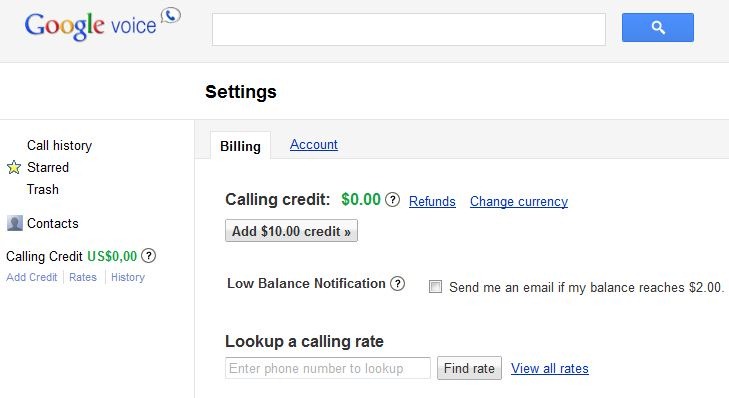Click the phone bubble icon in logo
The image size is (729, 398).
pos(171,15)
